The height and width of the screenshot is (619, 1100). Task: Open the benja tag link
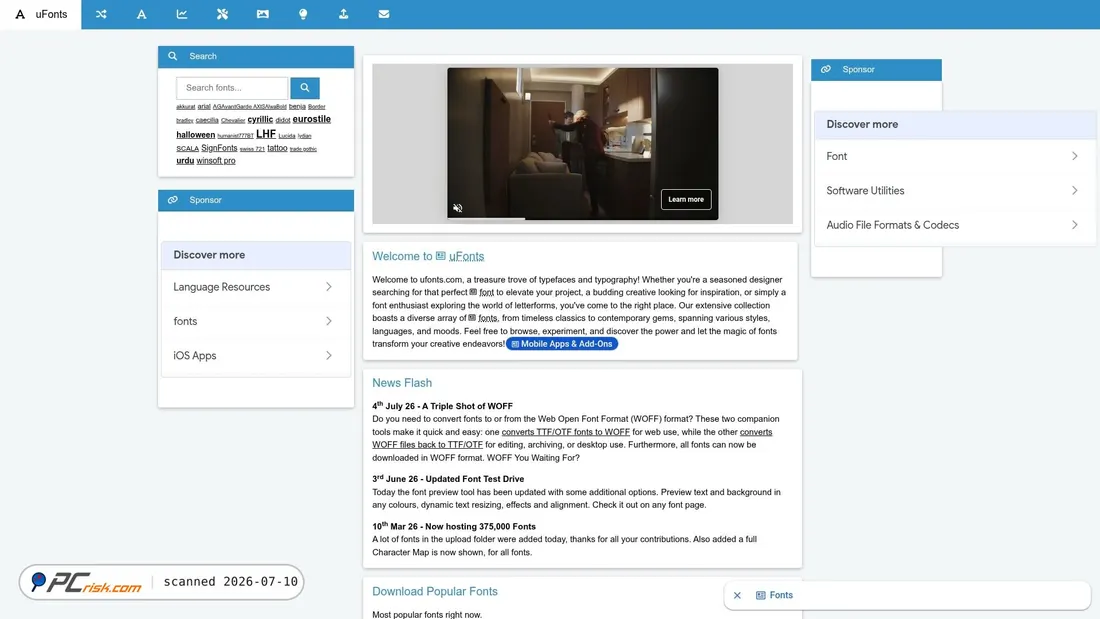[x=297, y=107]
